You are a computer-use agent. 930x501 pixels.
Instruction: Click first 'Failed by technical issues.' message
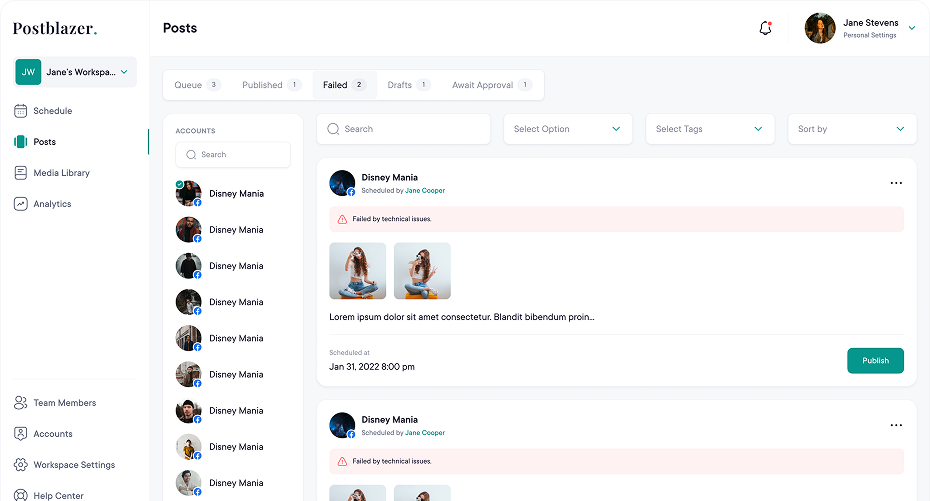point(391,219)
